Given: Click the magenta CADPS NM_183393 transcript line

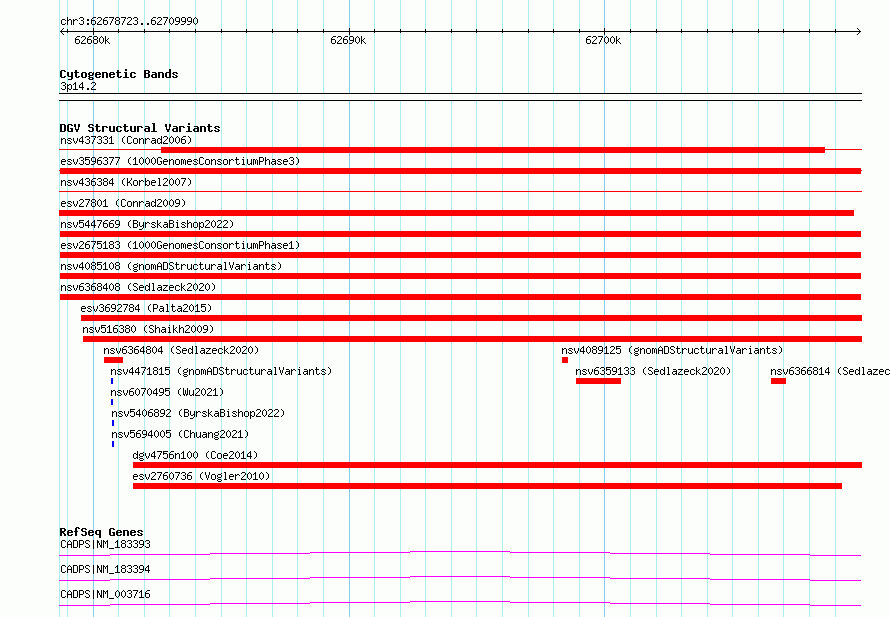Looking at the screenshot, I should click(x=460, y=553).
